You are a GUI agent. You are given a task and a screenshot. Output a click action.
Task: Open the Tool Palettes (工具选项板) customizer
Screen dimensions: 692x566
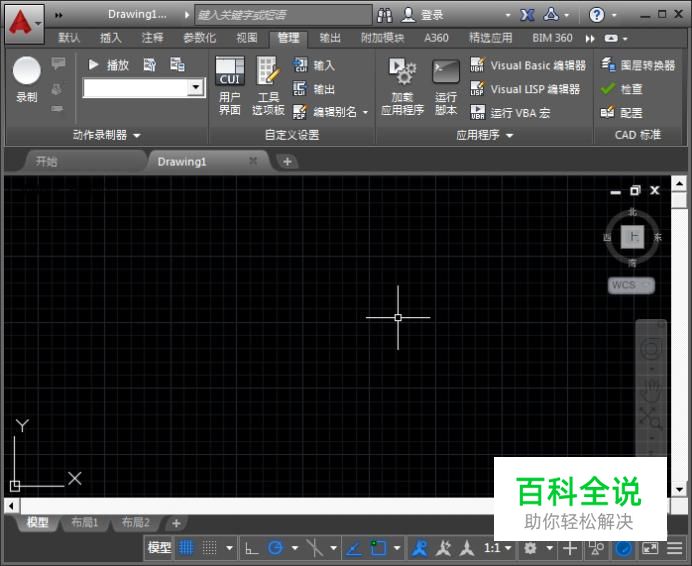pyautogui.click(x=268, y=85)
